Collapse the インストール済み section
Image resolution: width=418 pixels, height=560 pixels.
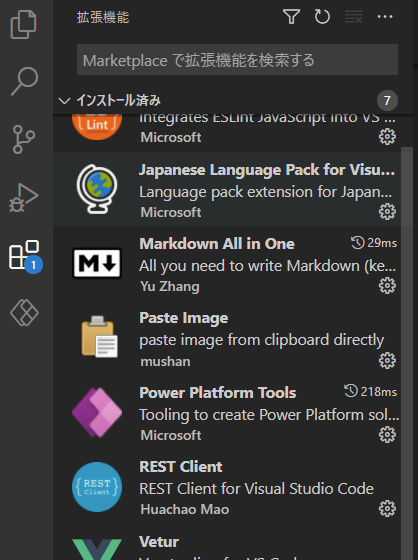click(64, 101)
